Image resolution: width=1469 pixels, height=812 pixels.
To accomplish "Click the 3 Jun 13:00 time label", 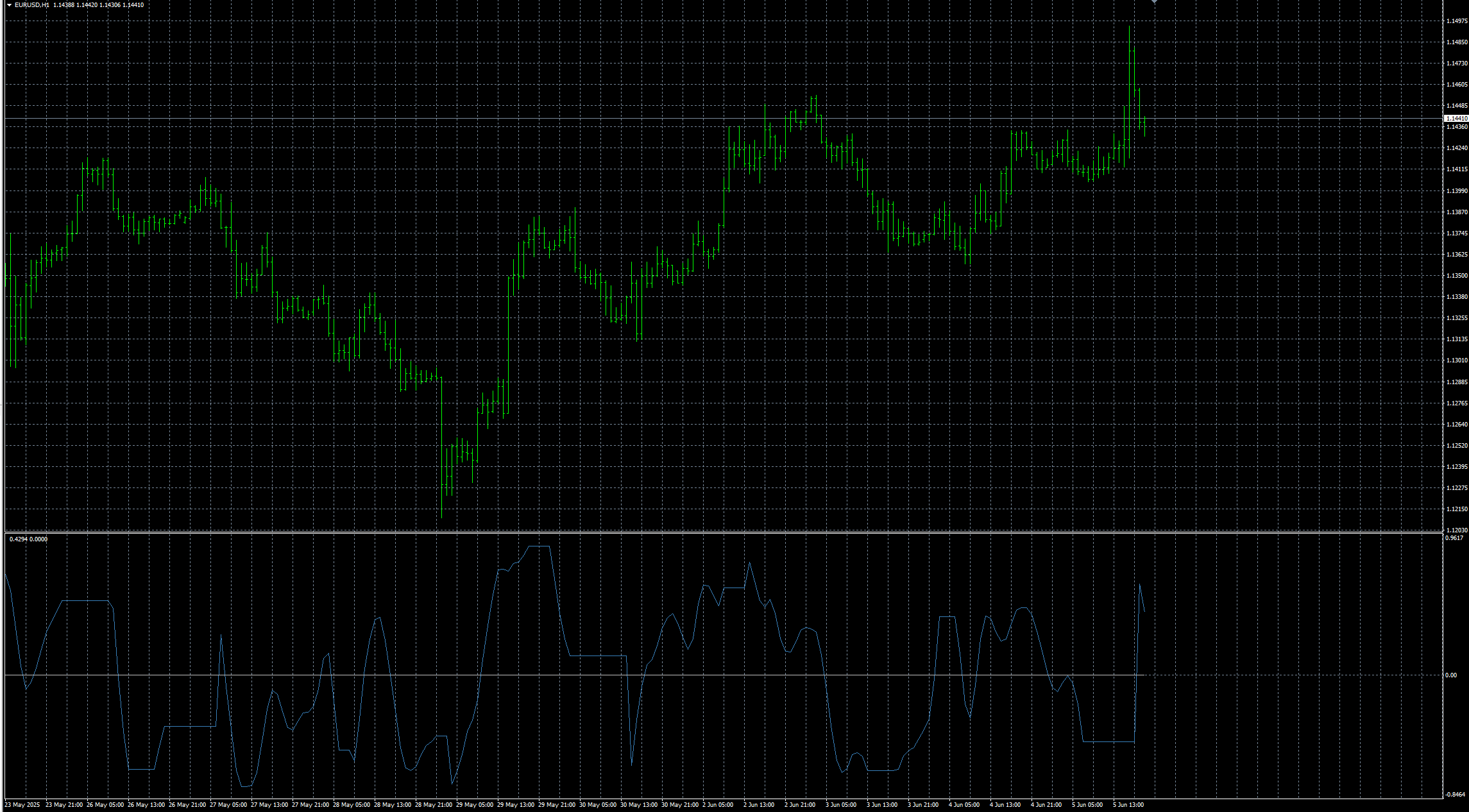I will (882, 805).
